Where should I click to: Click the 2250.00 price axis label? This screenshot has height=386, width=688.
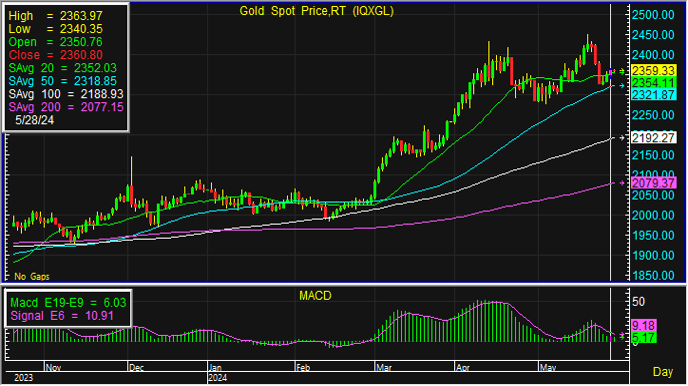click(x=653, y=115)
